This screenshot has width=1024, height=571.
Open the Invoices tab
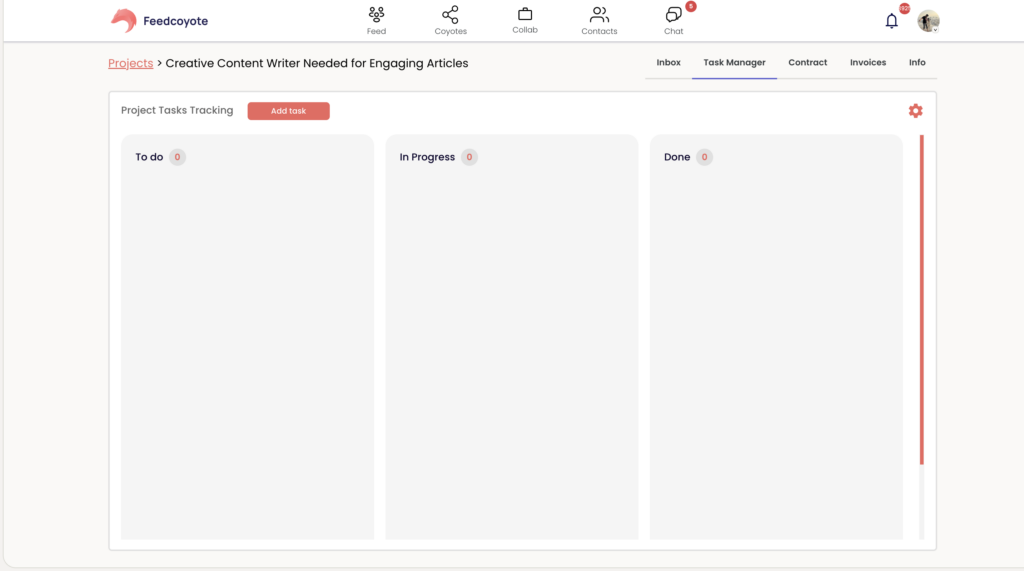(868, 63)
